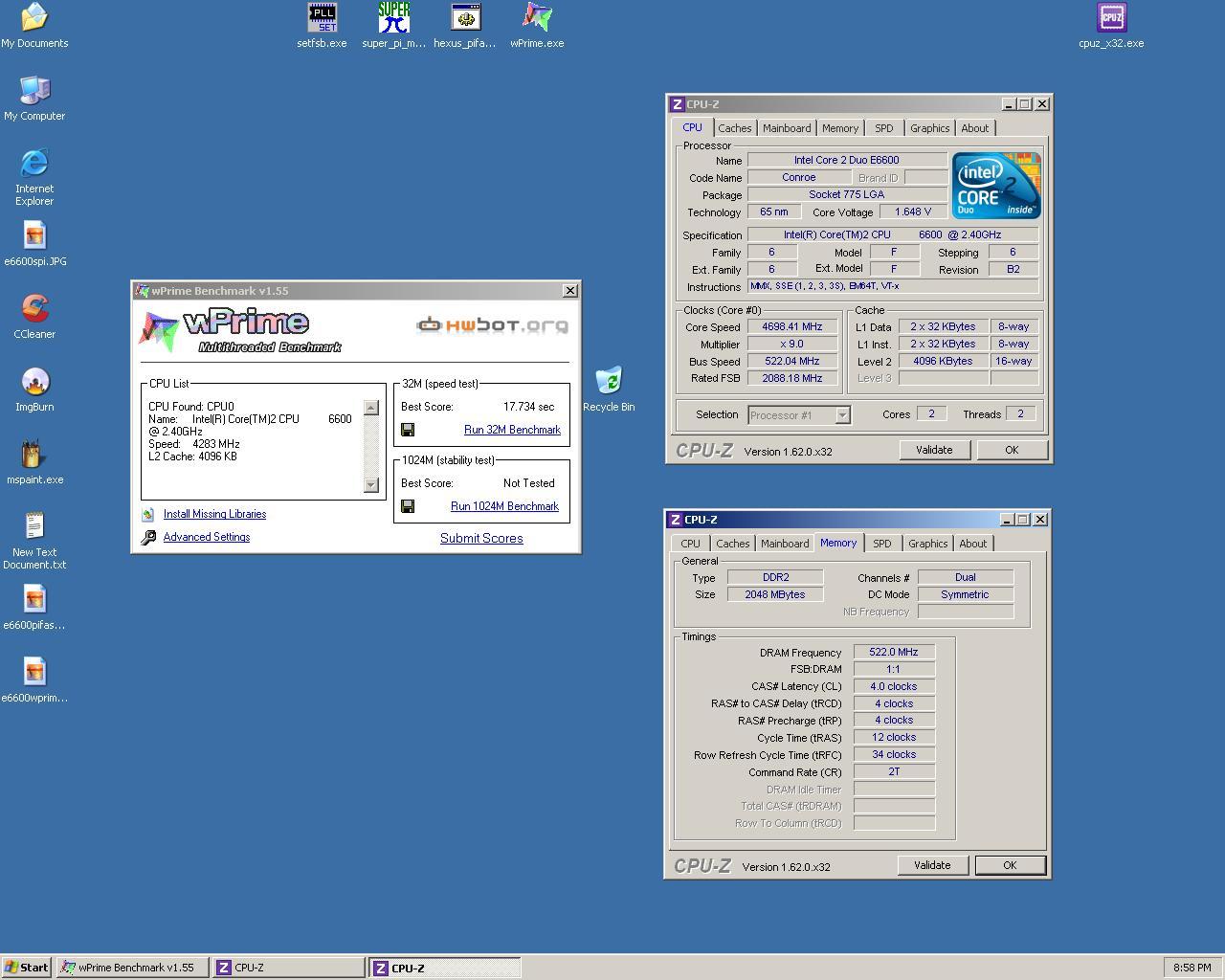Select New Text Document.txt icon
1225x980 pixels.
click(x=34, y=540)
